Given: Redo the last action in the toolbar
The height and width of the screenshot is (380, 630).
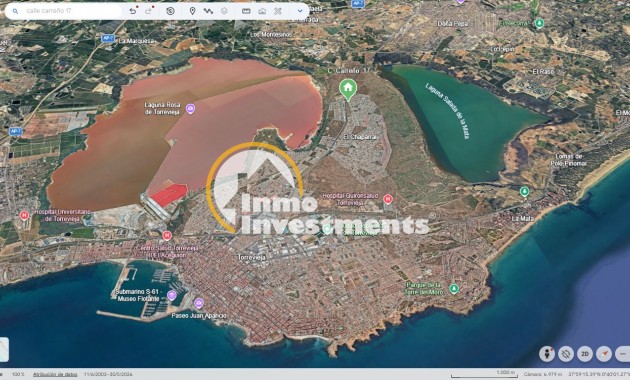Looking at the screenshot, I should point(149,11).
